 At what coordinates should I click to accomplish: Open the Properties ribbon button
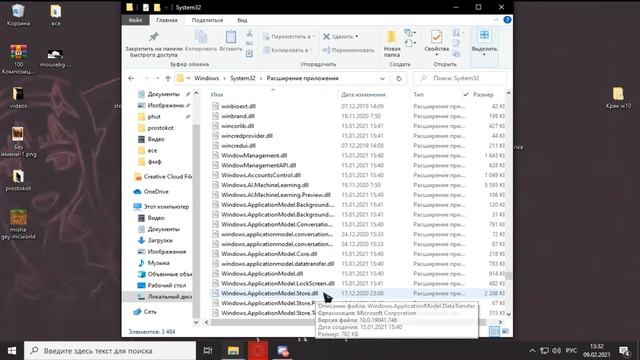[436, 42]
